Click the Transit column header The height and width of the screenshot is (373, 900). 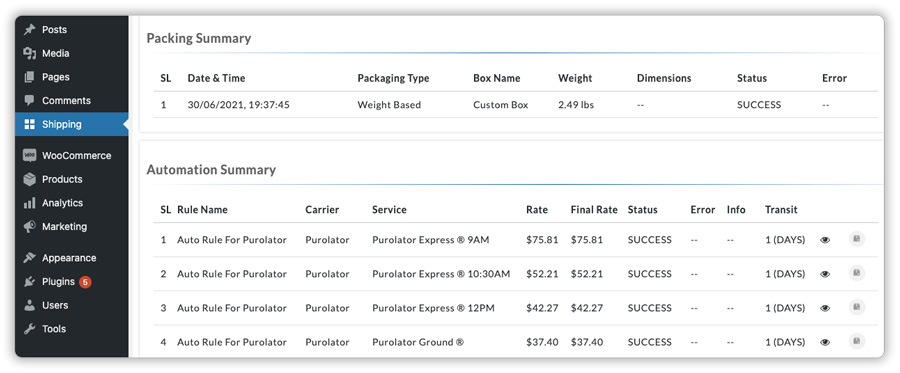coord(781,209)
